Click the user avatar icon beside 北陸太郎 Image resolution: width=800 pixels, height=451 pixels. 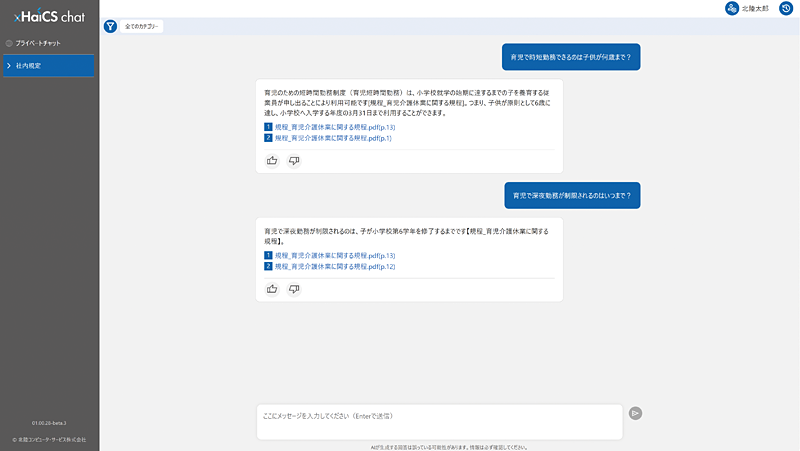[x=732, y=8]
